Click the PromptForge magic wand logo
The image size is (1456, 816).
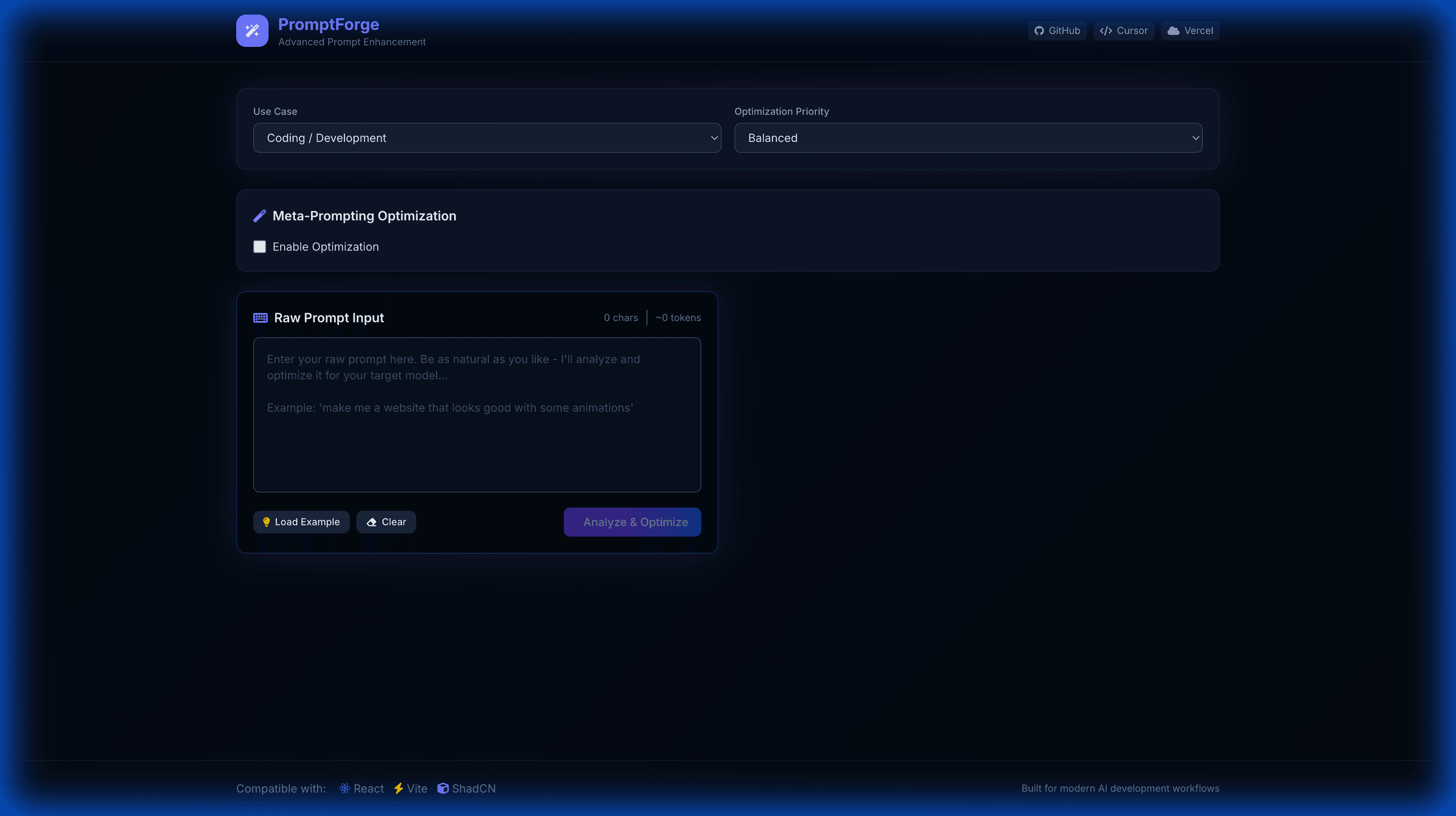[252, 30]
